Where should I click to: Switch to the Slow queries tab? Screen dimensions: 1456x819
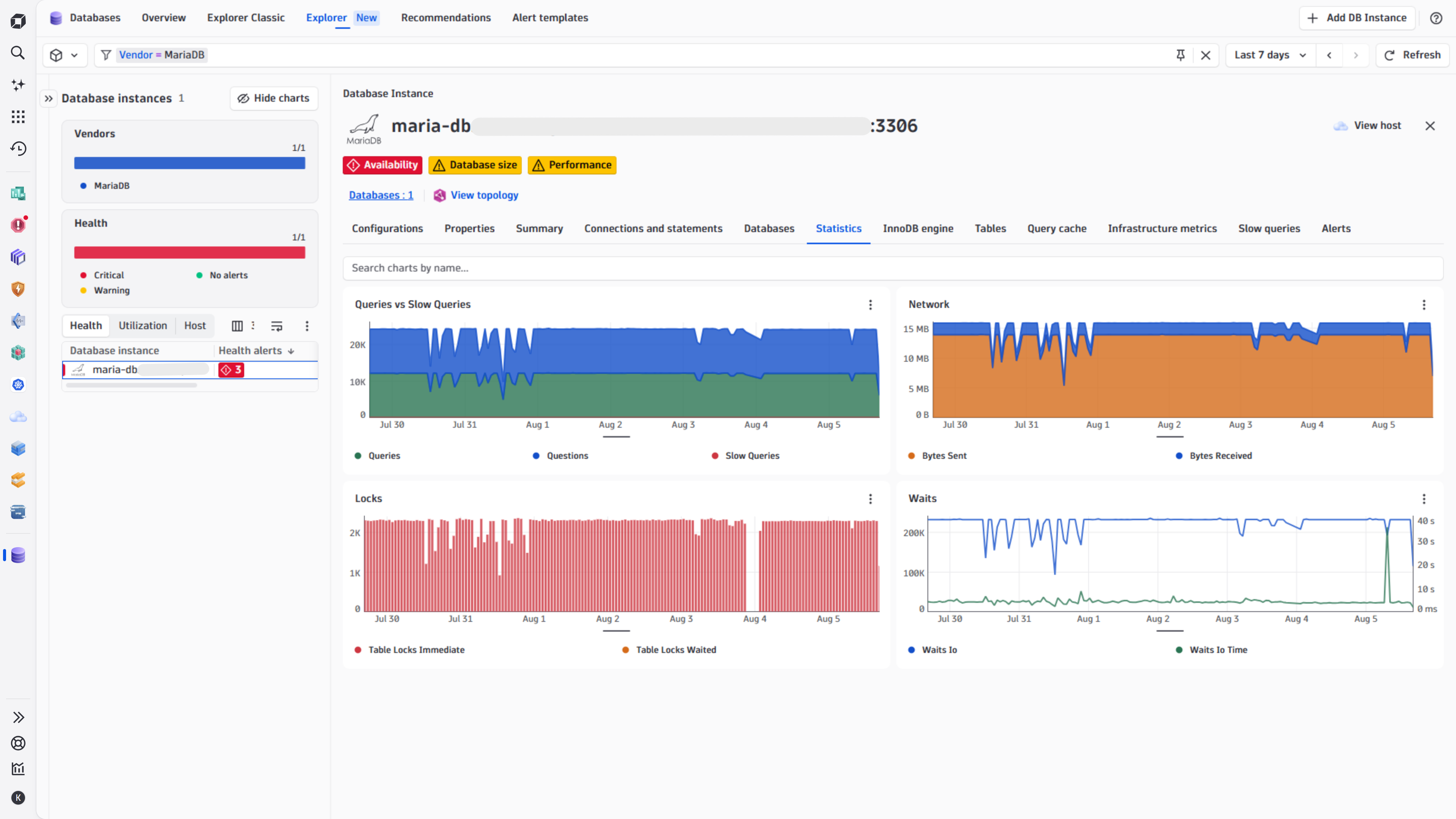(x=1269, y=228)
